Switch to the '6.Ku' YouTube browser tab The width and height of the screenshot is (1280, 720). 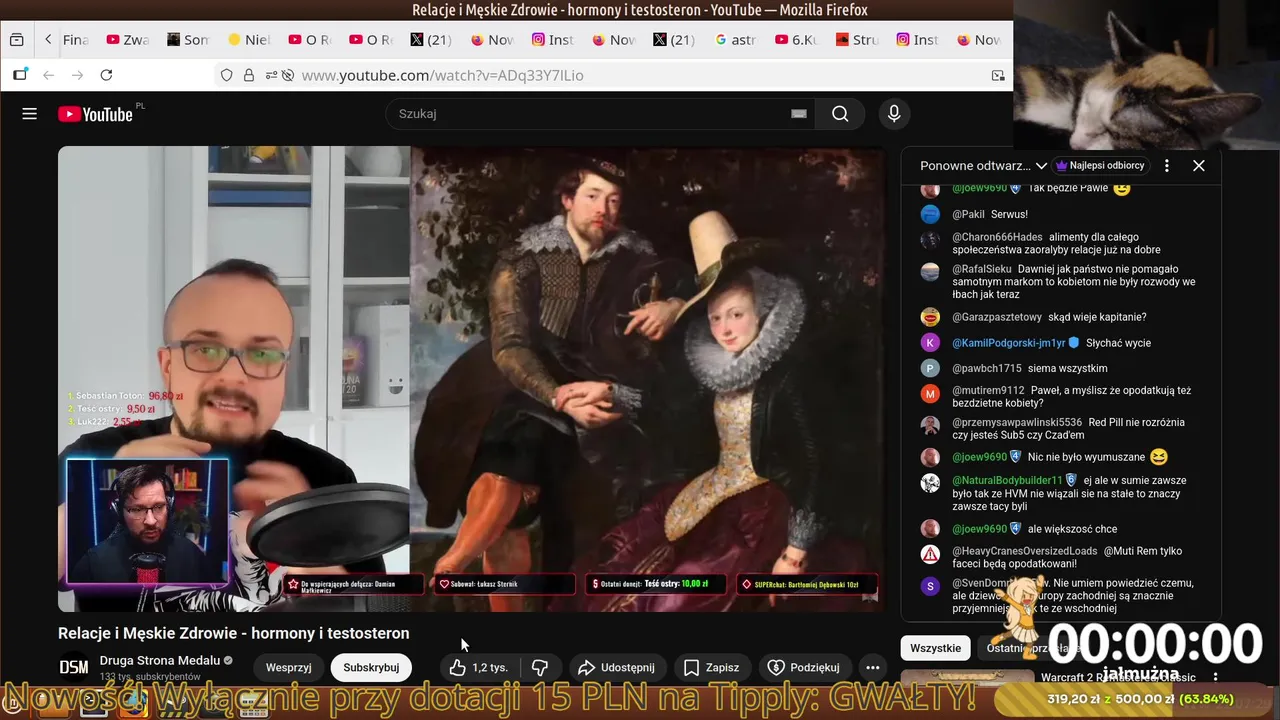click(795, 40)
